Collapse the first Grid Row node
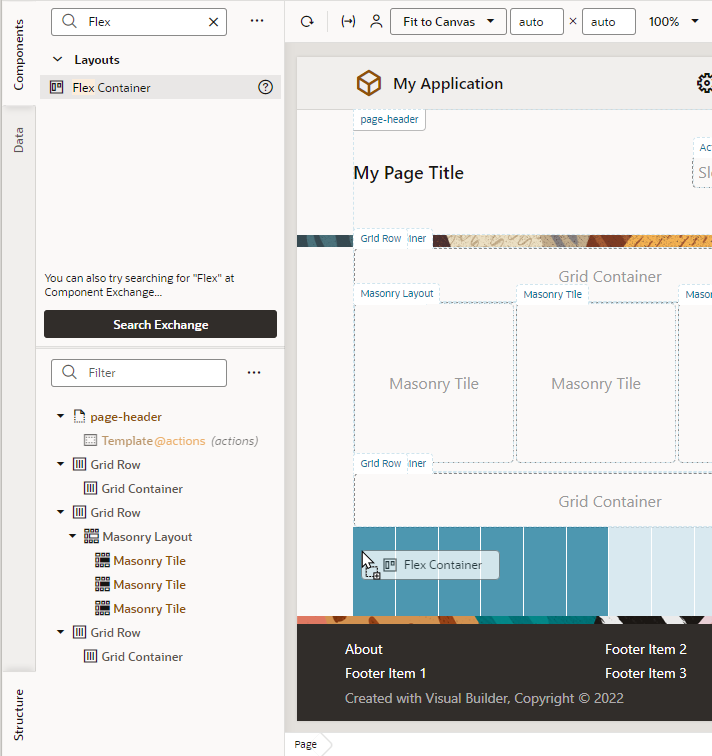Screen dimensions: 712x756 coord(61,464)
